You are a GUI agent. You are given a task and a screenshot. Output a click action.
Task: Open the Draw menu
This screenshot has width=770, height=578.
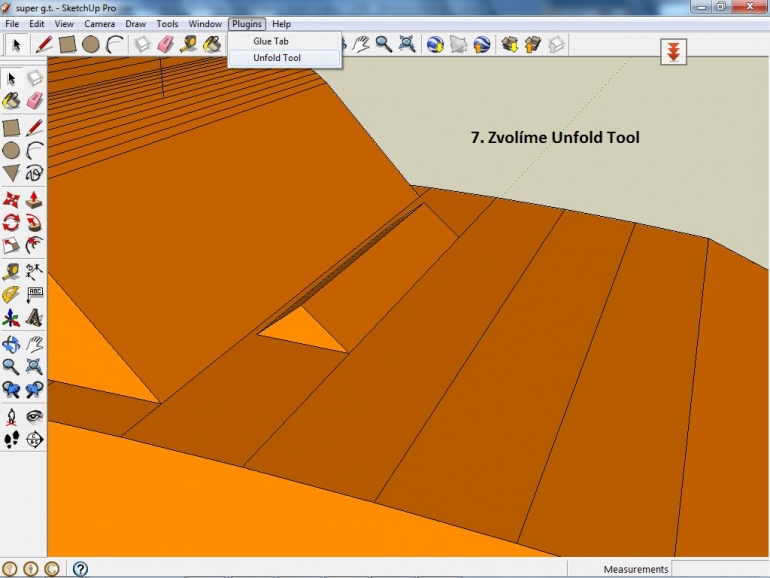point(136,24)
